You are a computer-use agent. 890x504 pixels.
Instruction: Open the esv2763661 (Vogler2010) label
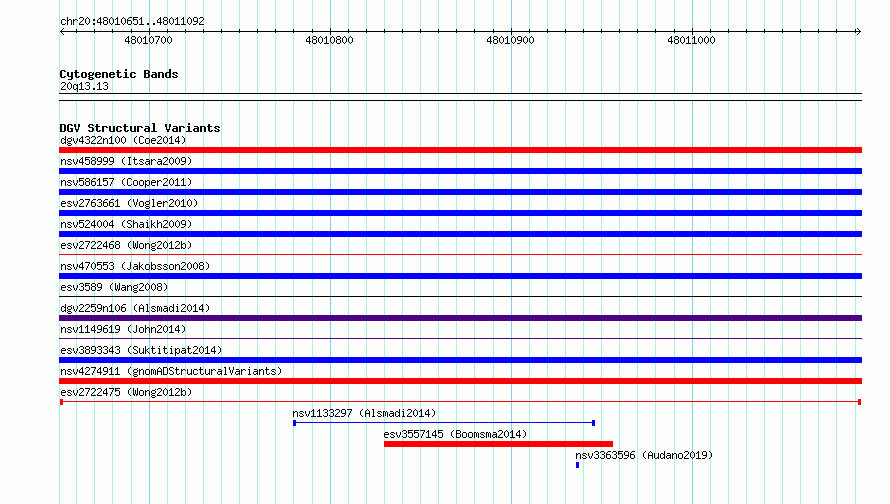[x=129, y=203]
